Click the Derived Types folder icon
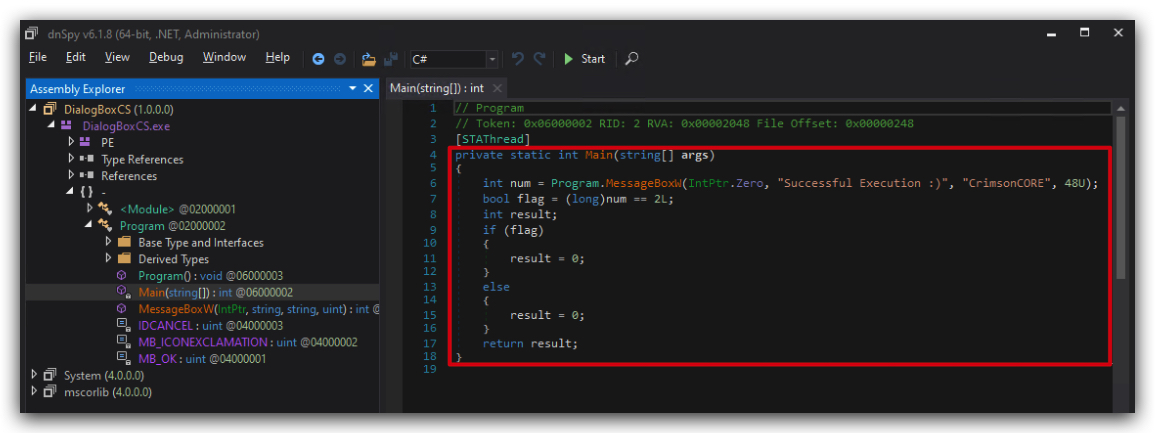 coord(124,259)
